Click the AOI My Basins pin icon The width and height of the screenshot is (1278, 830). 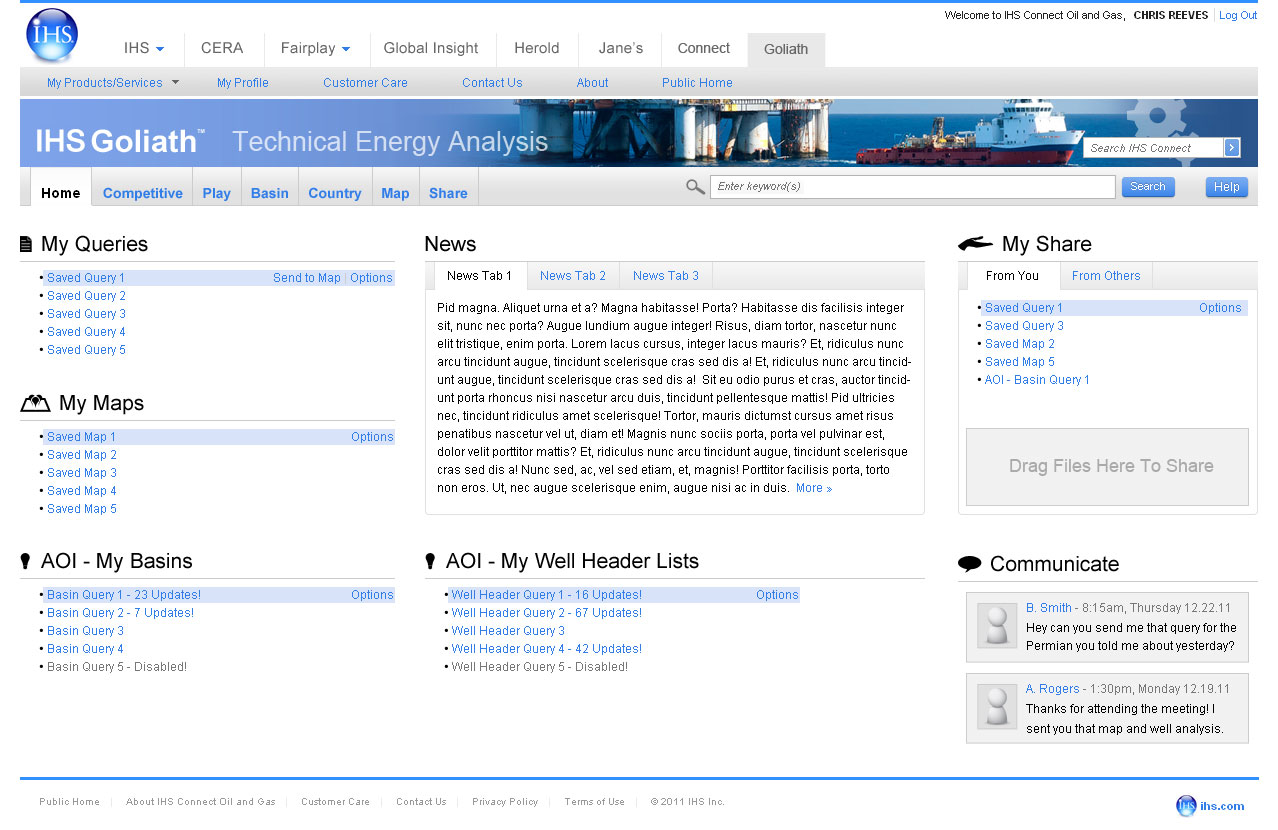click(26, 562)
